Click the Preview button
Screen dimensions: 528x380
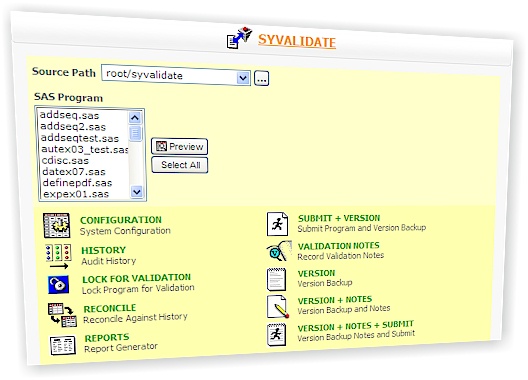coord(179,147)
